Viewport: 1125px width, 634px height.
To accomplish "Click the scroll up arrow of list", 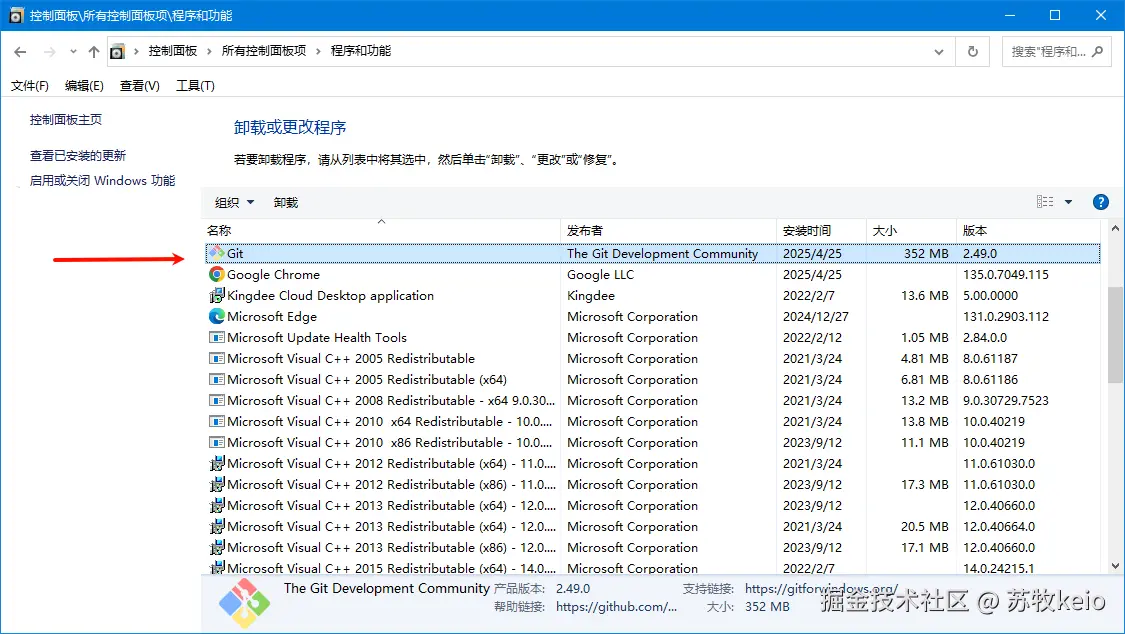I will pos(1115,229).
